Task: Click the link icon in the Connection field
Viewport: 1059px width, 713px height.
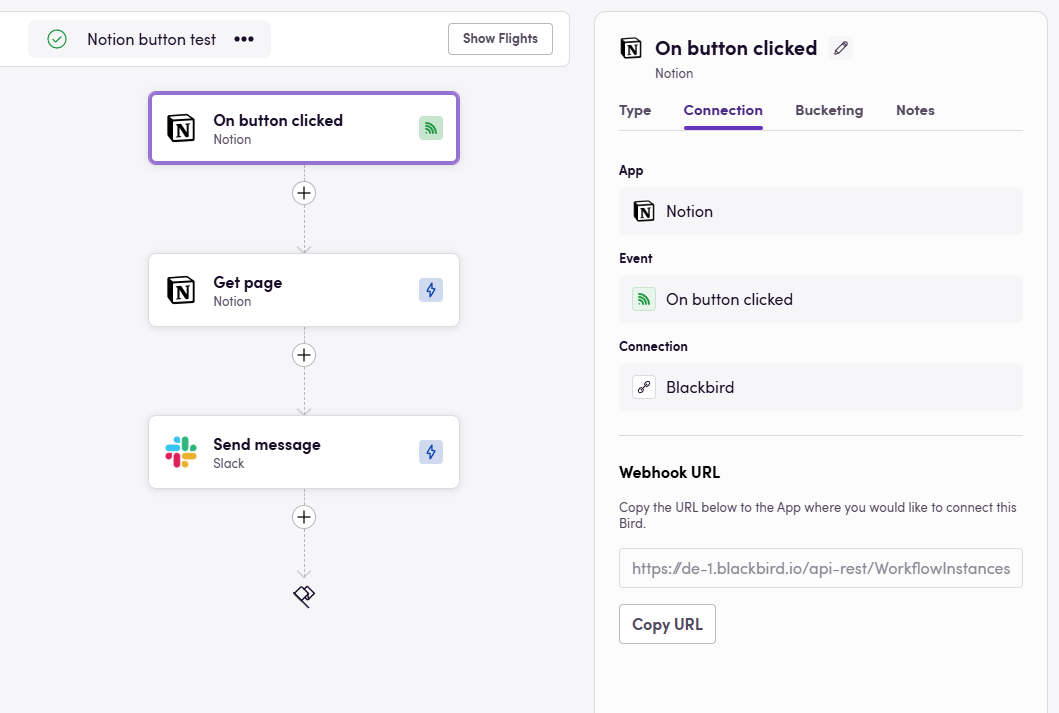Action: [x=644, y=388]
